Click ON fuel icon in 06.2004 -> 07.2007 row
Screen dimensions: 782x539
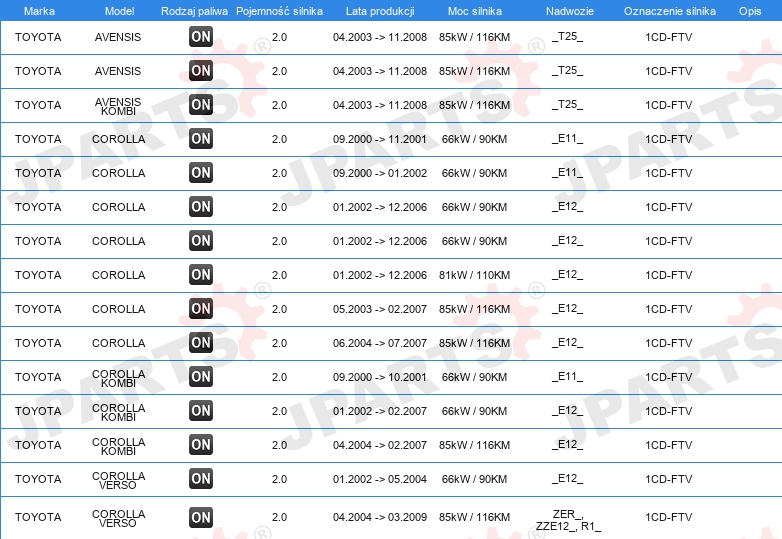pyautogui.click(x=201, y=343)
